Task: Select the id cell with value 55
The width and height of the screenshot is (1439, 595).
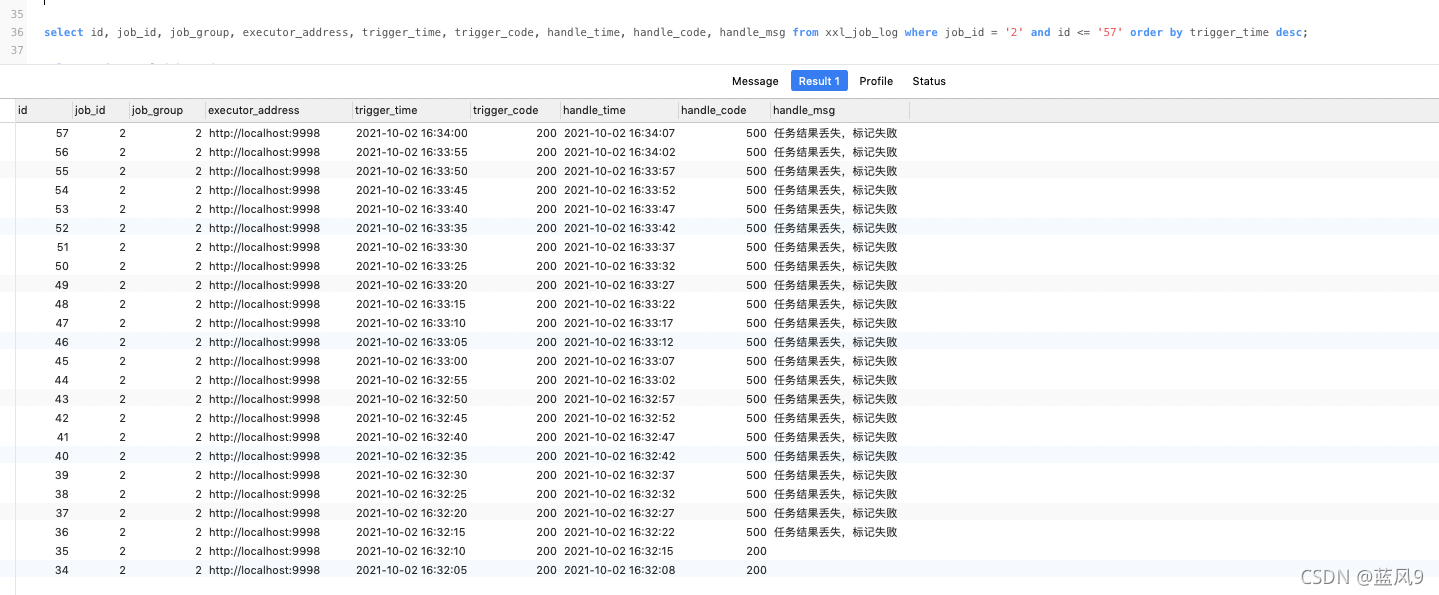Action: click(x=62, y=171)
